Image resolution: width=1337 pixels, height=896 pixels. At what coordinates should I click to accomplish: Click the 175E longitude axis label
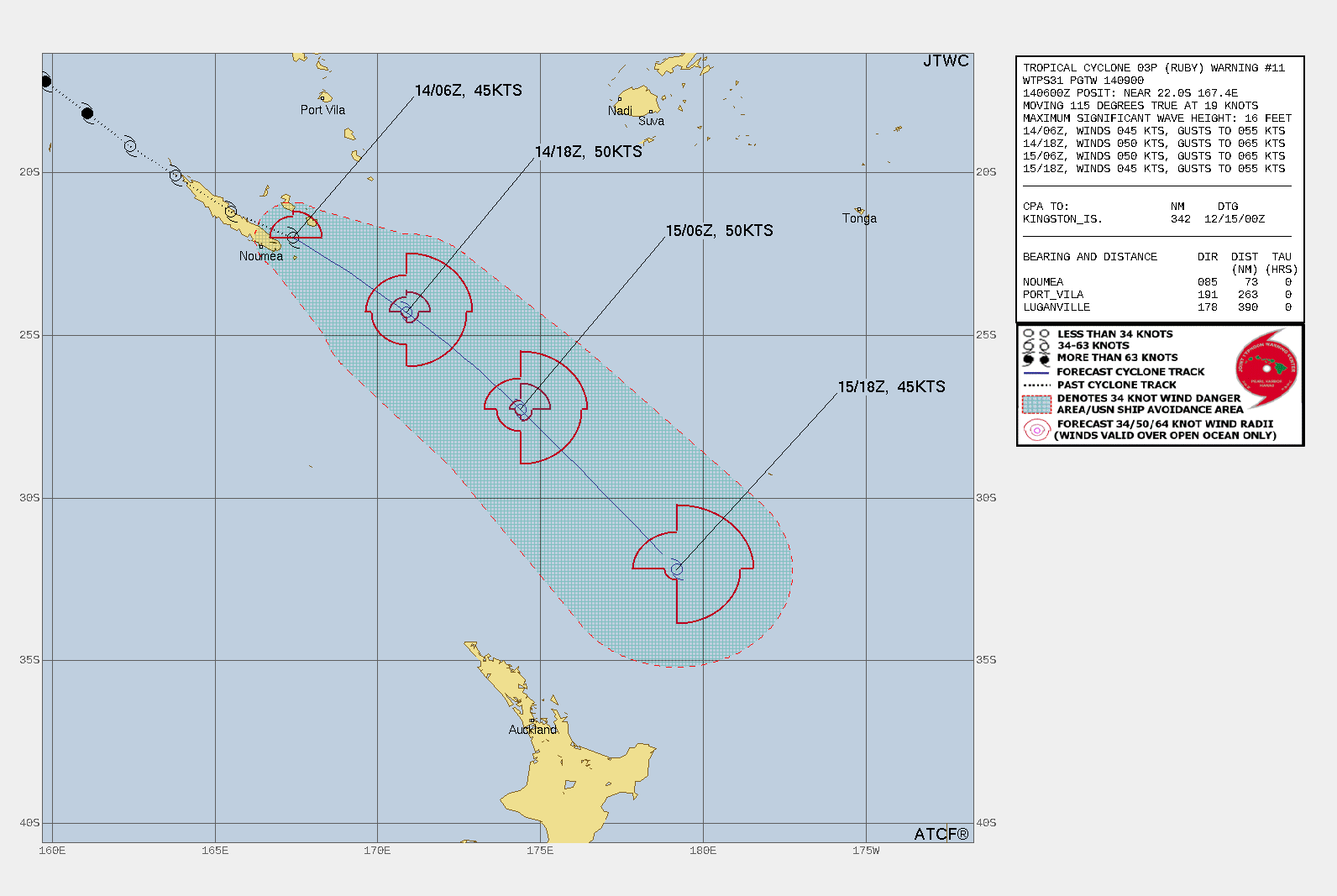(x=540, y=851)
